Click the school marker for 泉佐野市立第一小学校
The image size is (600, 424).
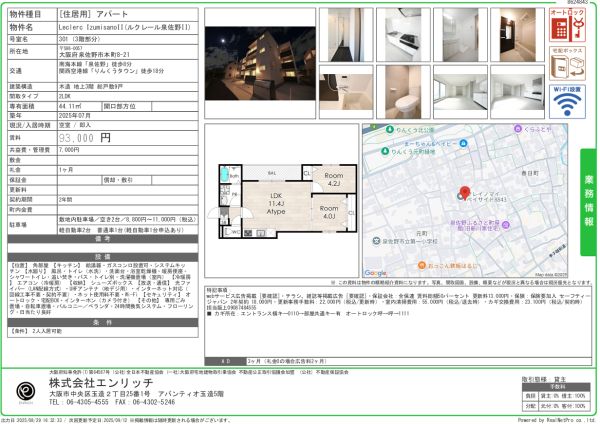point(376,241)
